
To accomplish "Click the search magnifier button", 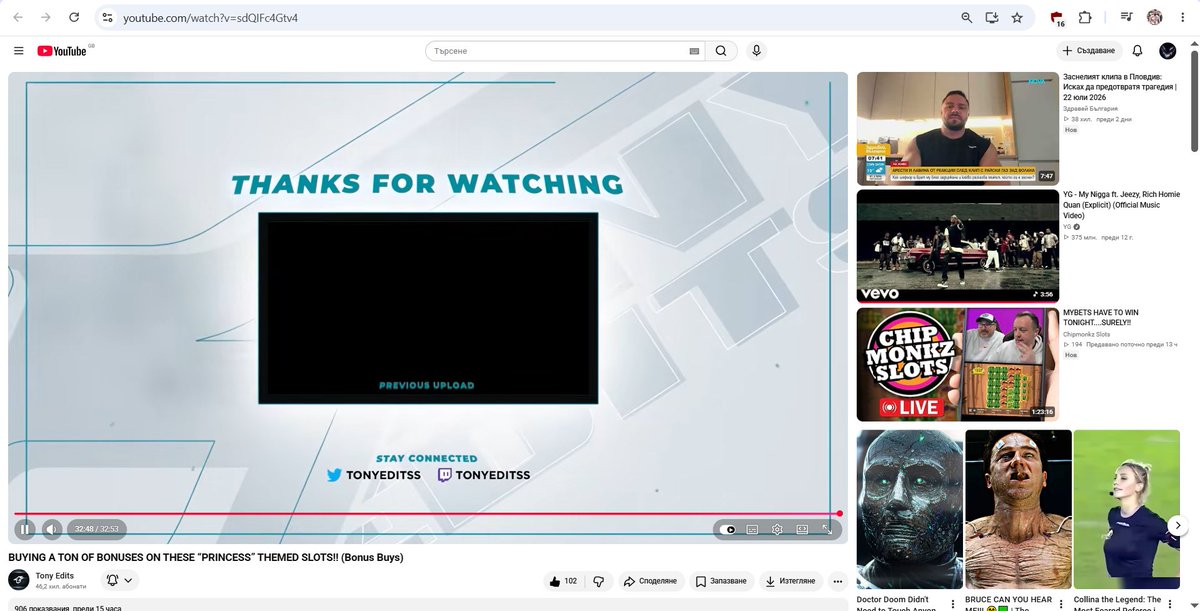I will (721, 51).
